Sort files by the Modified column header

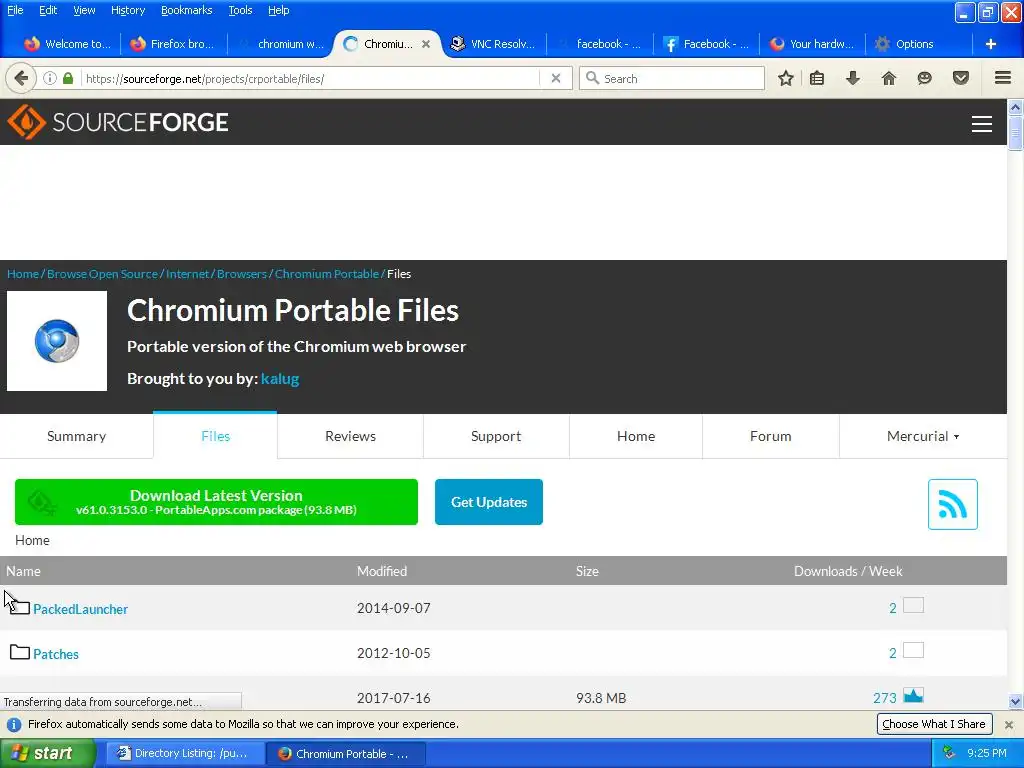(x=382, y=571)
